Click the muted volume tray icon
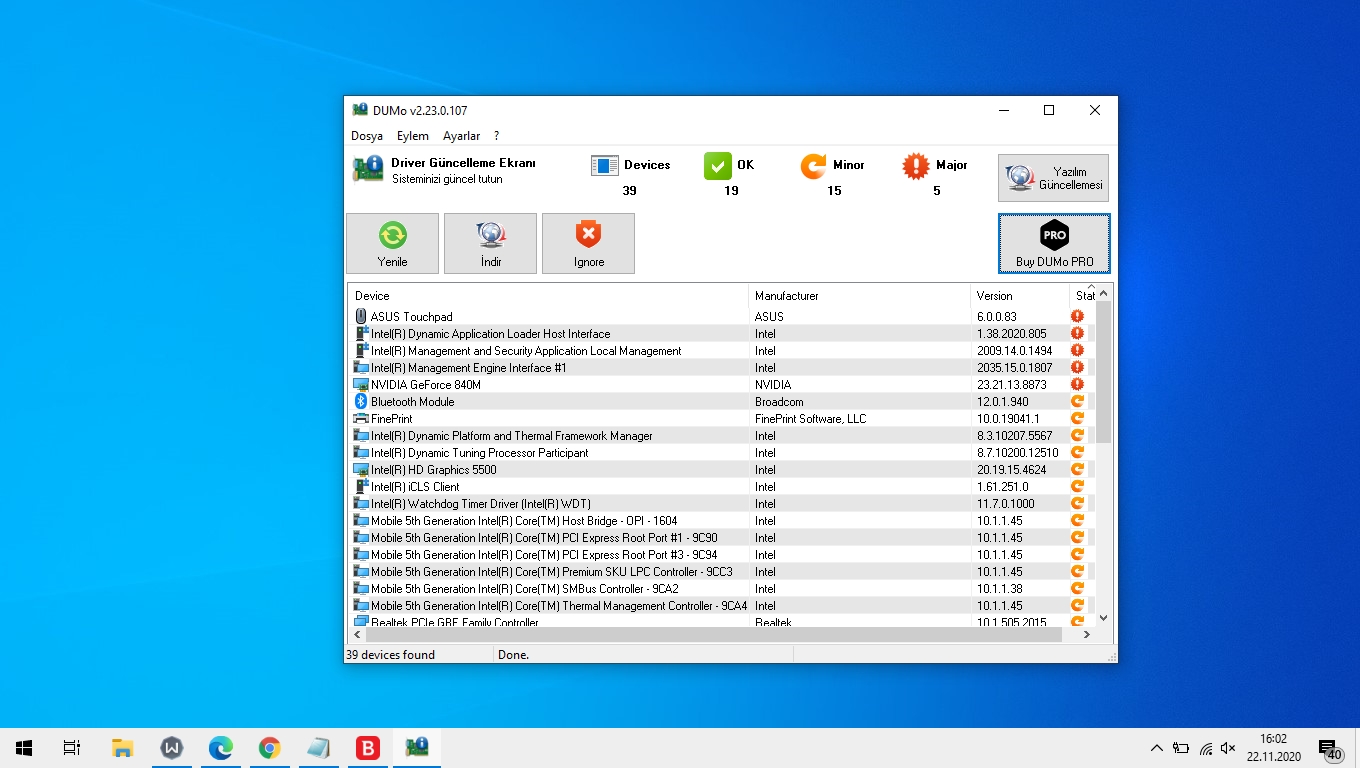Viewport: 1360px width, 768px height. 1228,748
